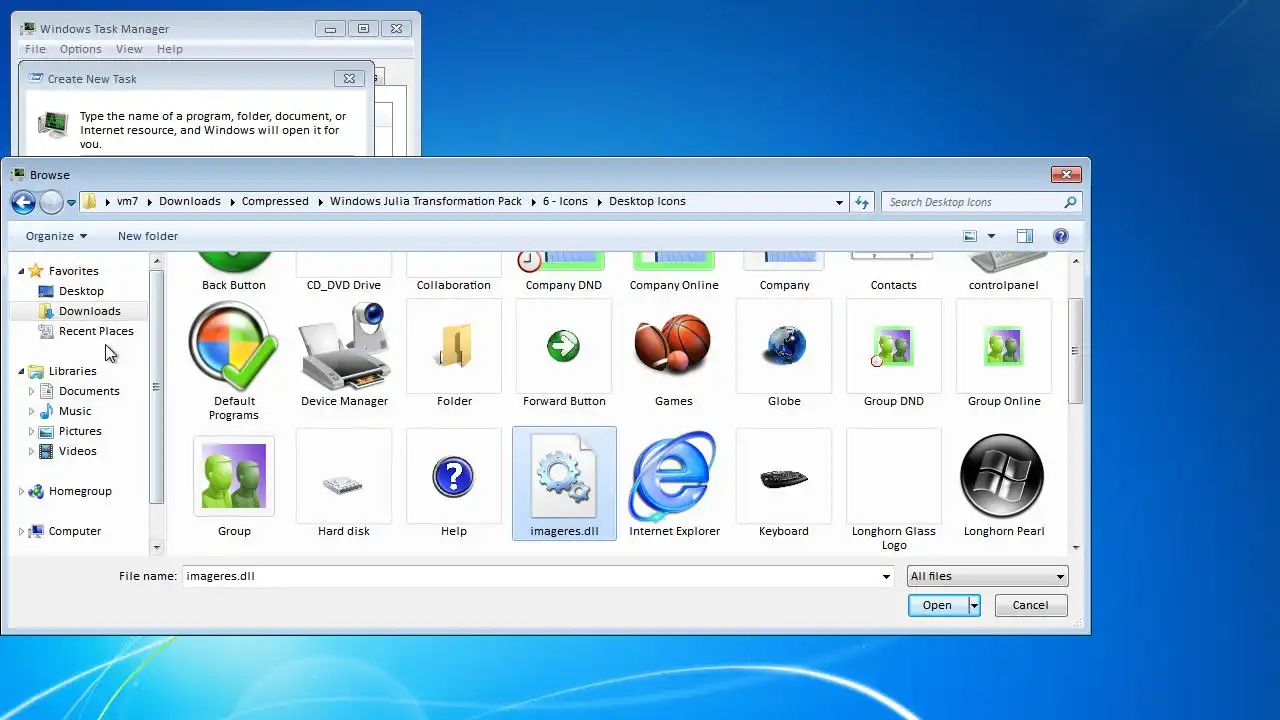This screenshot has width=1280, height=720.
Task: Expand the Videos library node
Action: pos(31,451)
